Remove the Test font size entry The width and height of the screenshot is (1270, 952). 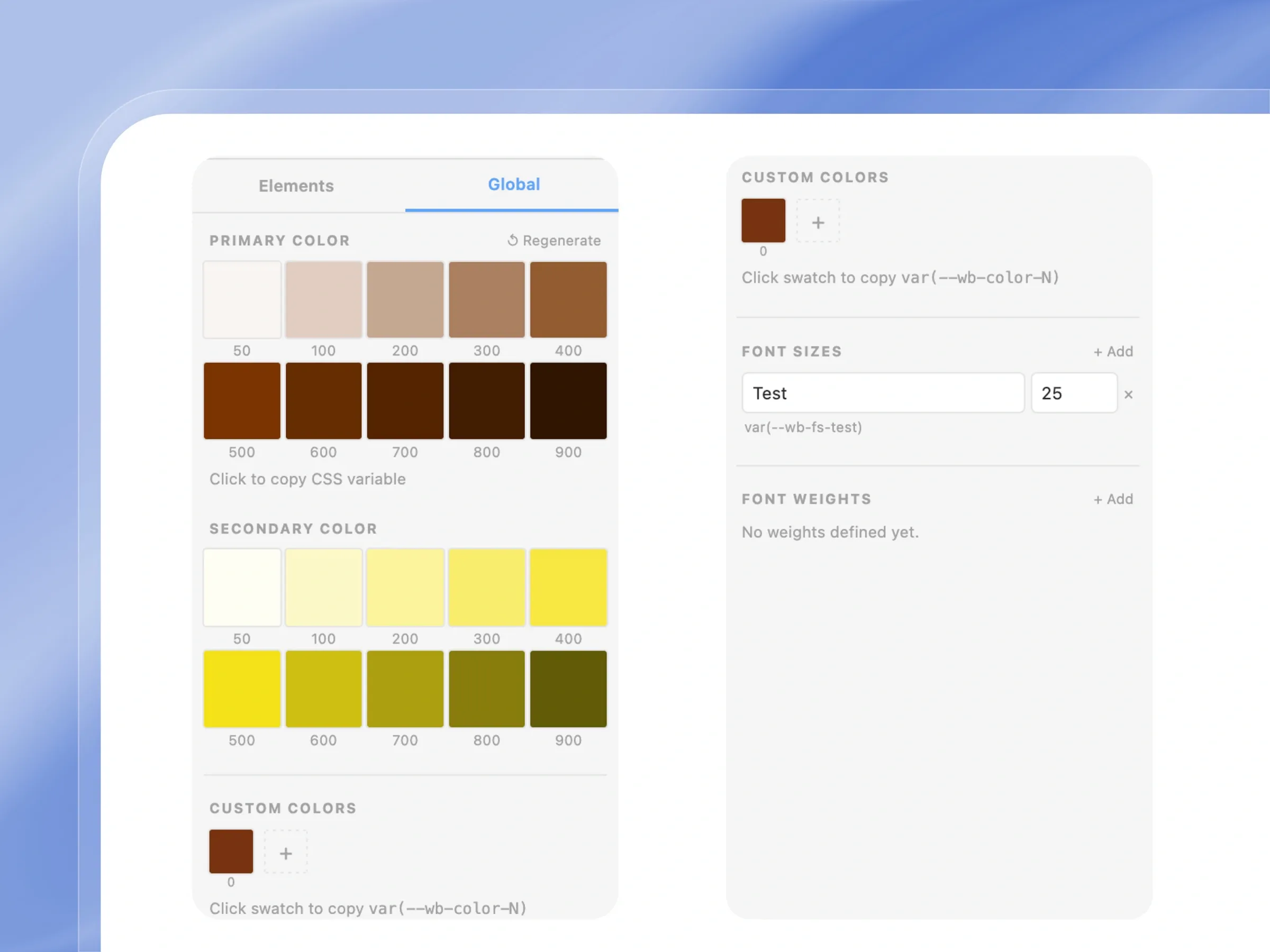click(1128, 394)
